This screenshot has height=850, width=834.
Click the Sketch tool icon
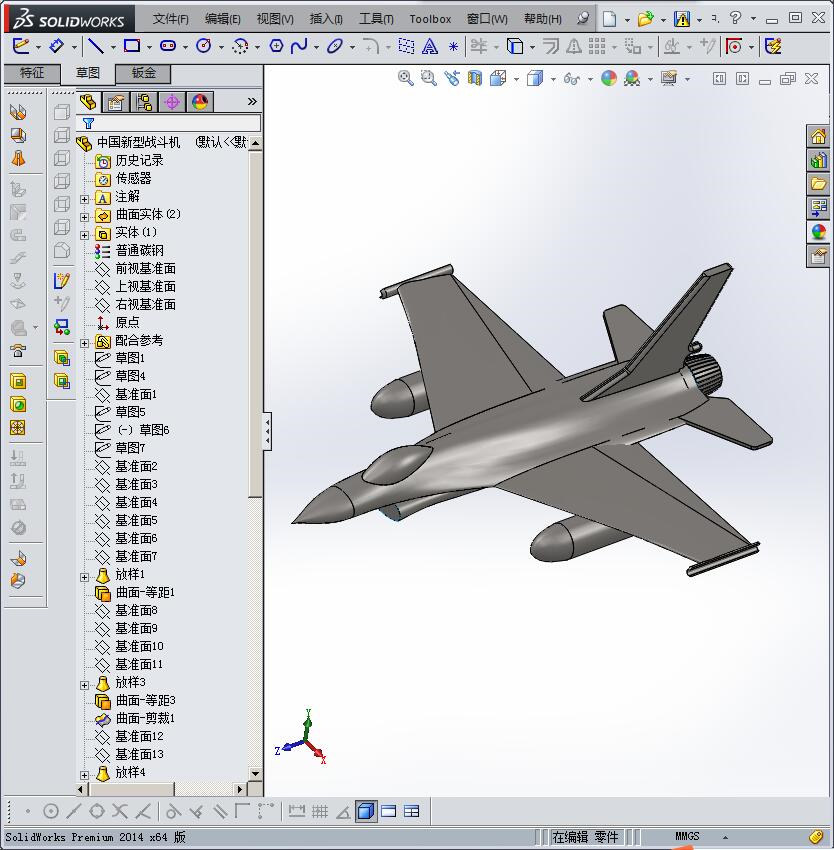coord(21,47)
